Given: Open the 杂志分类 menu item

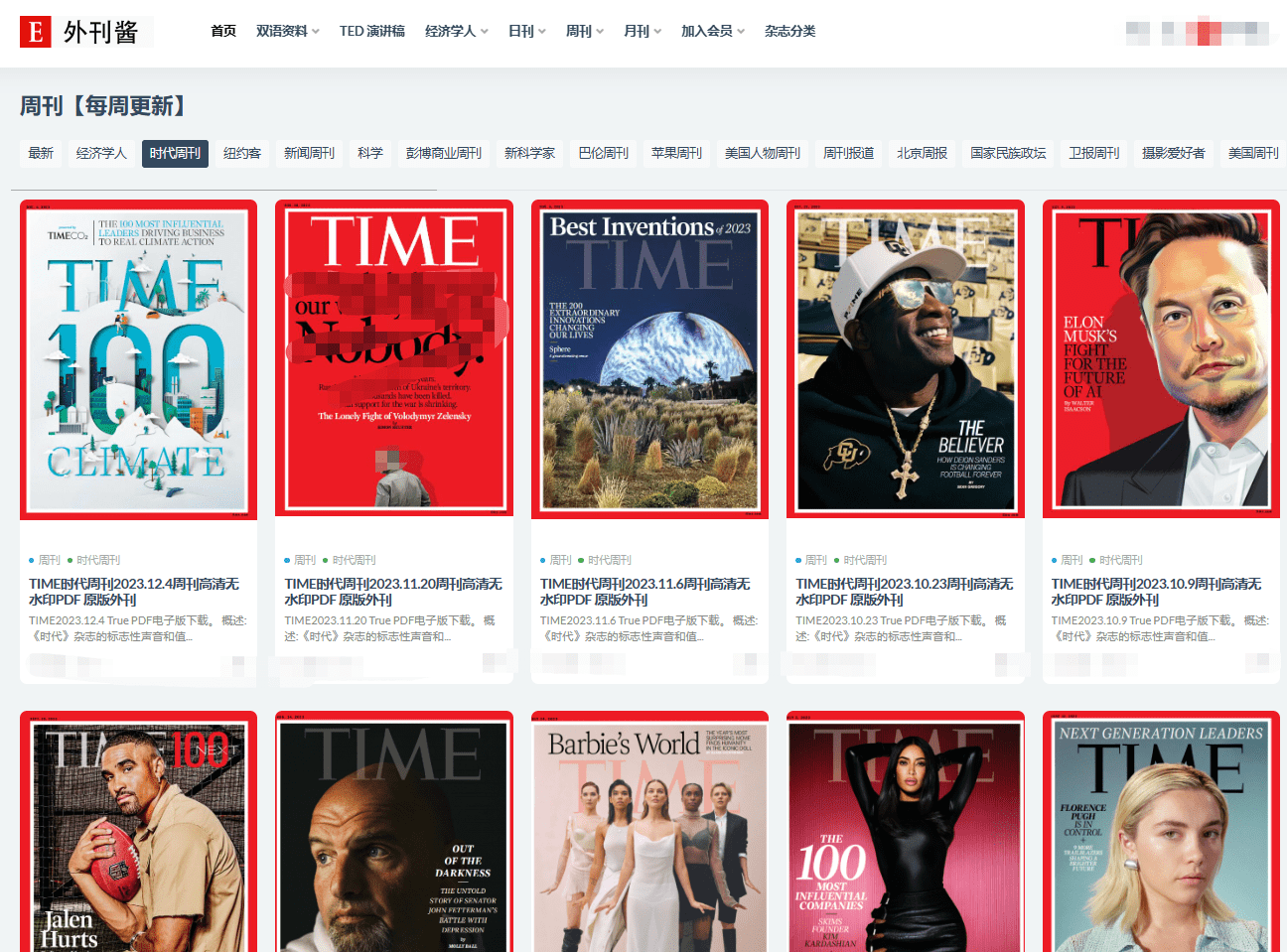Looking at the screenshot, I should click(790, 31).
